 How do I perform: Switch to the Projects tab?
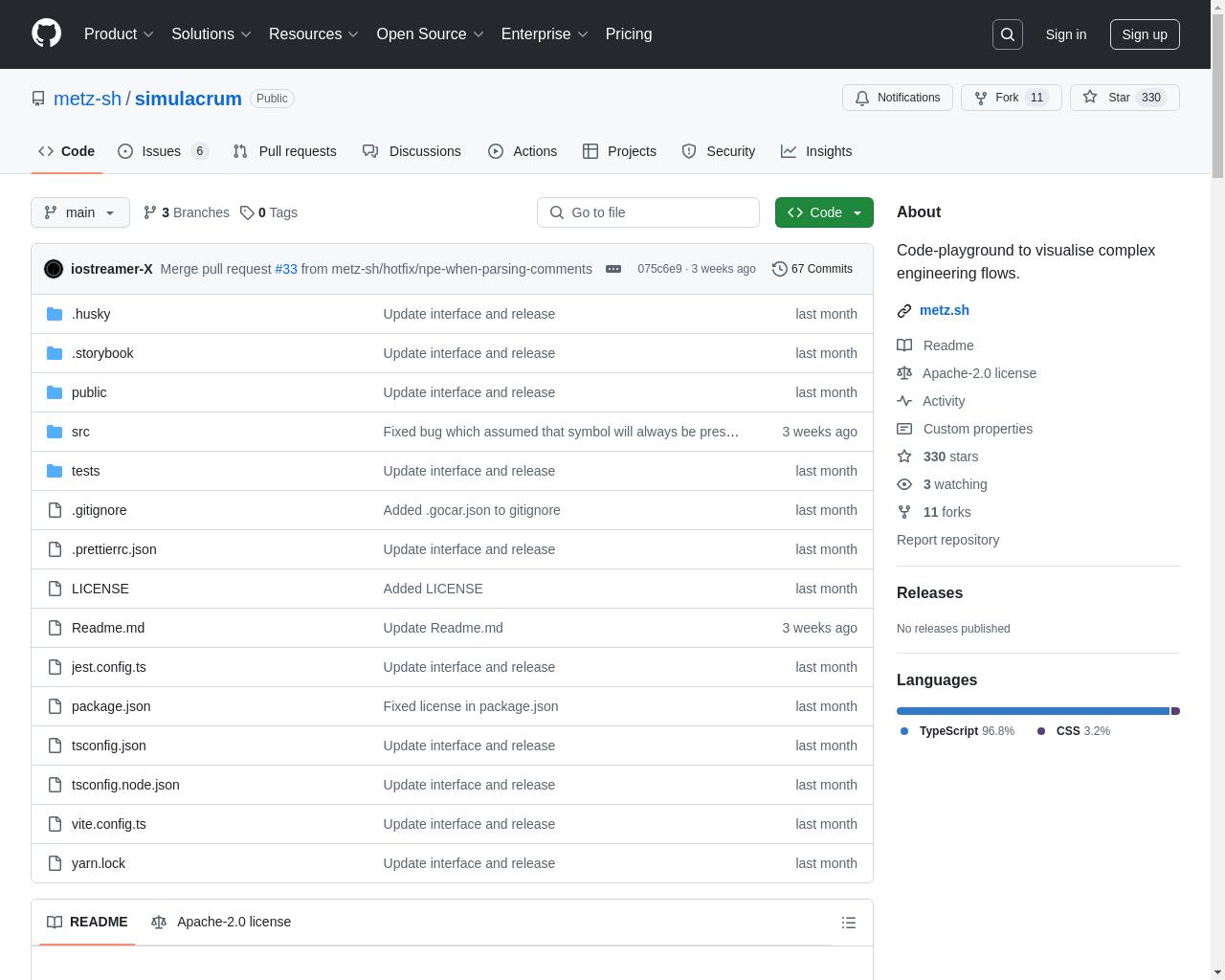coord(619,151)
